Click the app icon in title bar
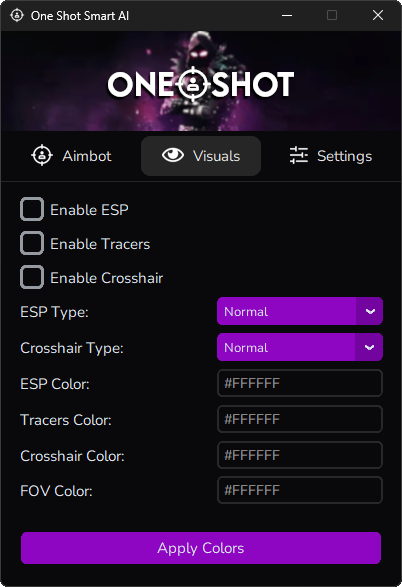The image size is (402, 587). point(17,15)
